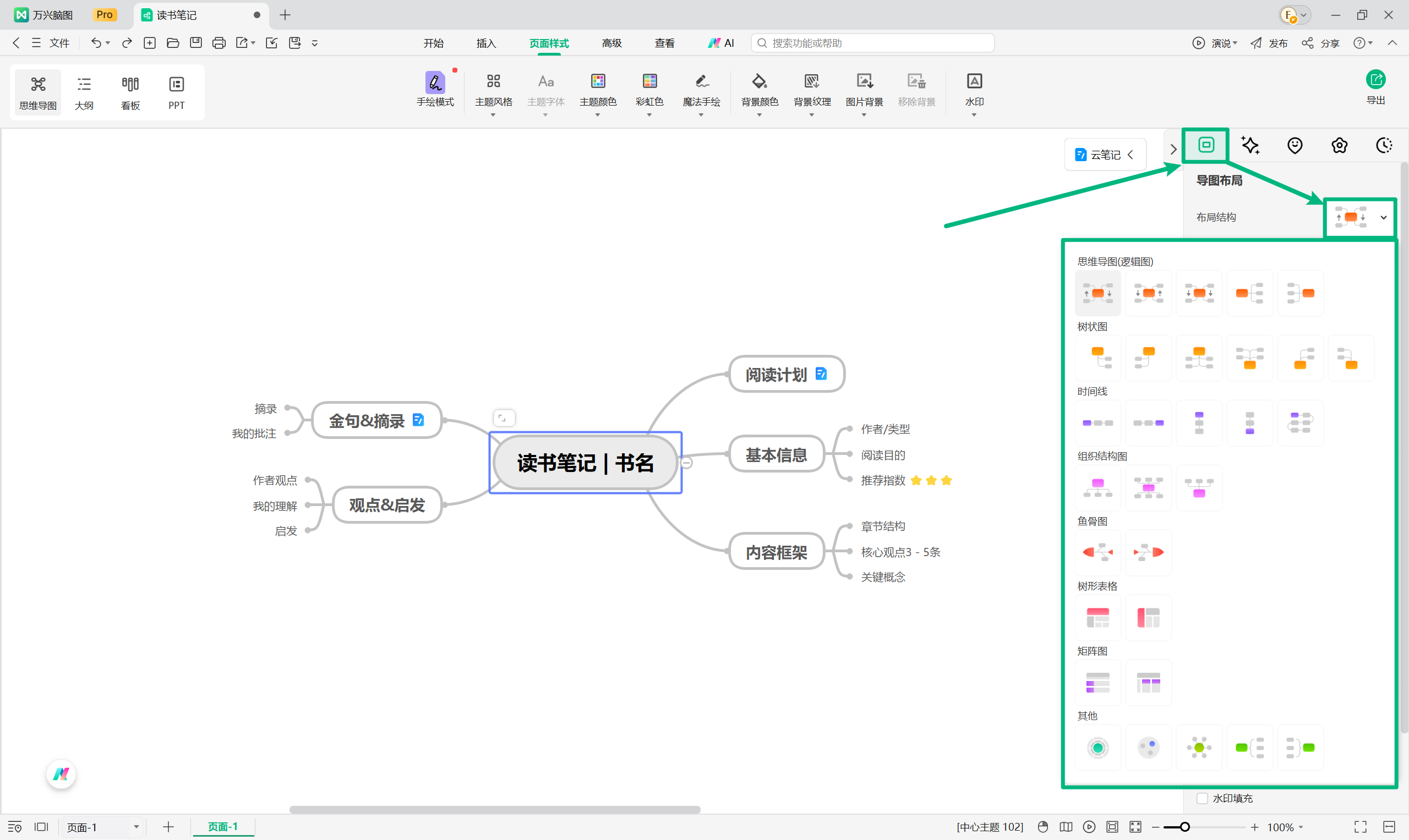This screenshot has height=840, width=1409.
Task: Select horizontal timeline layout, first option
Action: click(1097, 423)
